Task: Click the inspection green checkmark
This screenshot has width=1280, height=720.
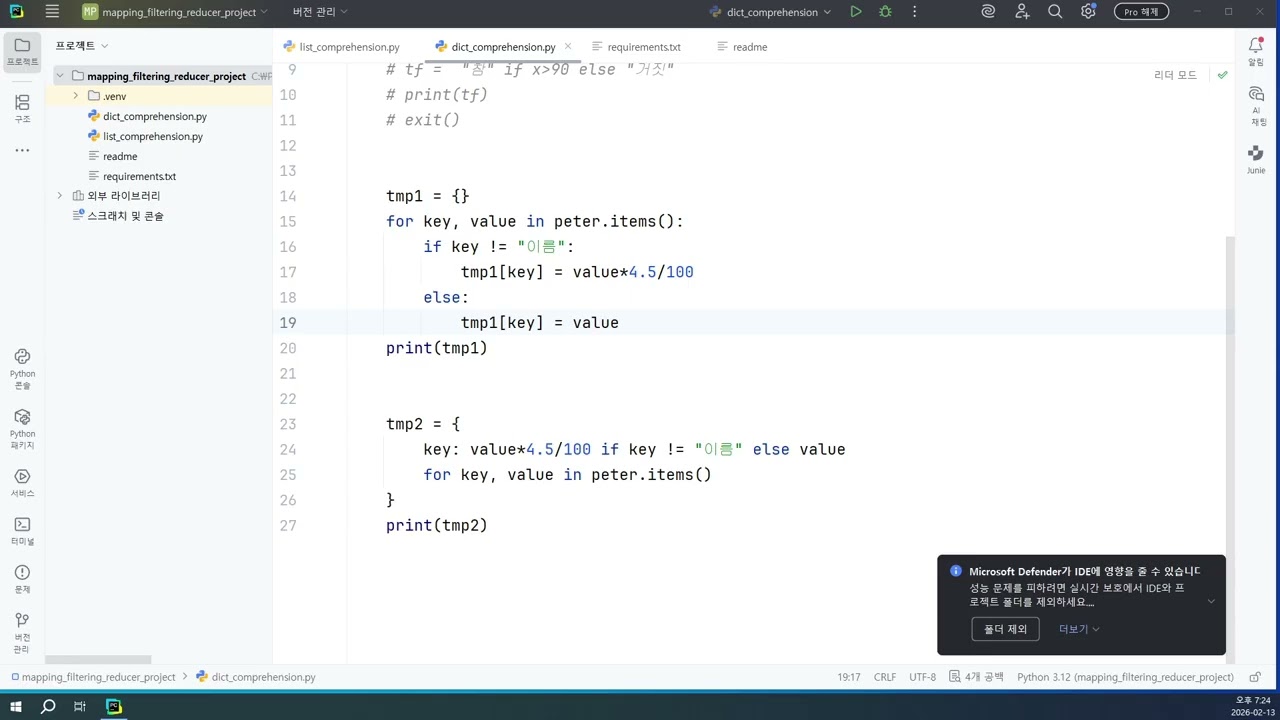Action: point(1222,75)
